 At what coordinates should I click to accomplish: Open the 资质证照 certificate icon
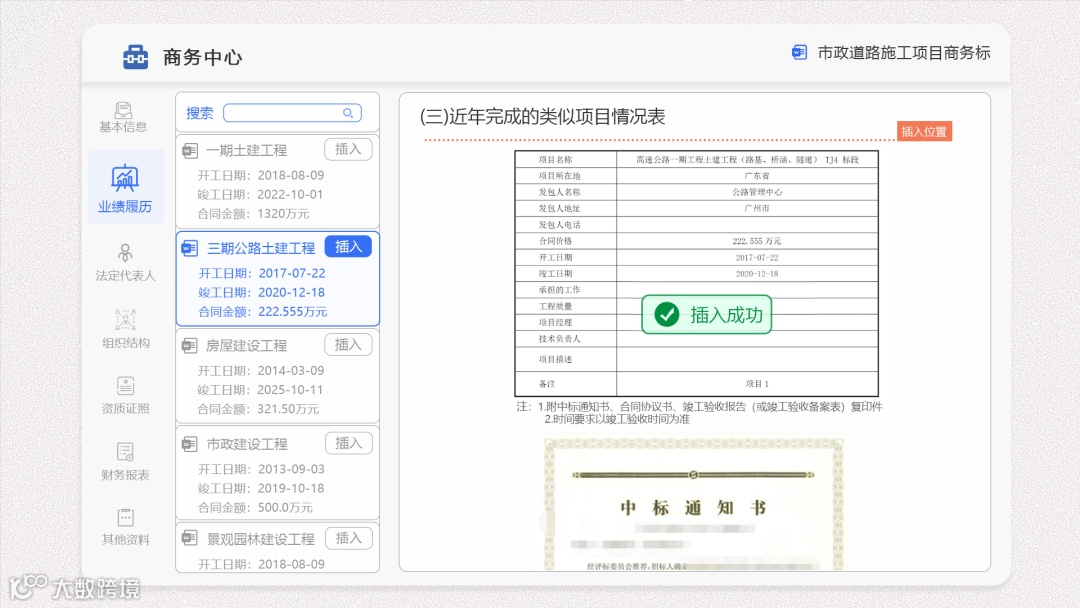click(125, 386)
